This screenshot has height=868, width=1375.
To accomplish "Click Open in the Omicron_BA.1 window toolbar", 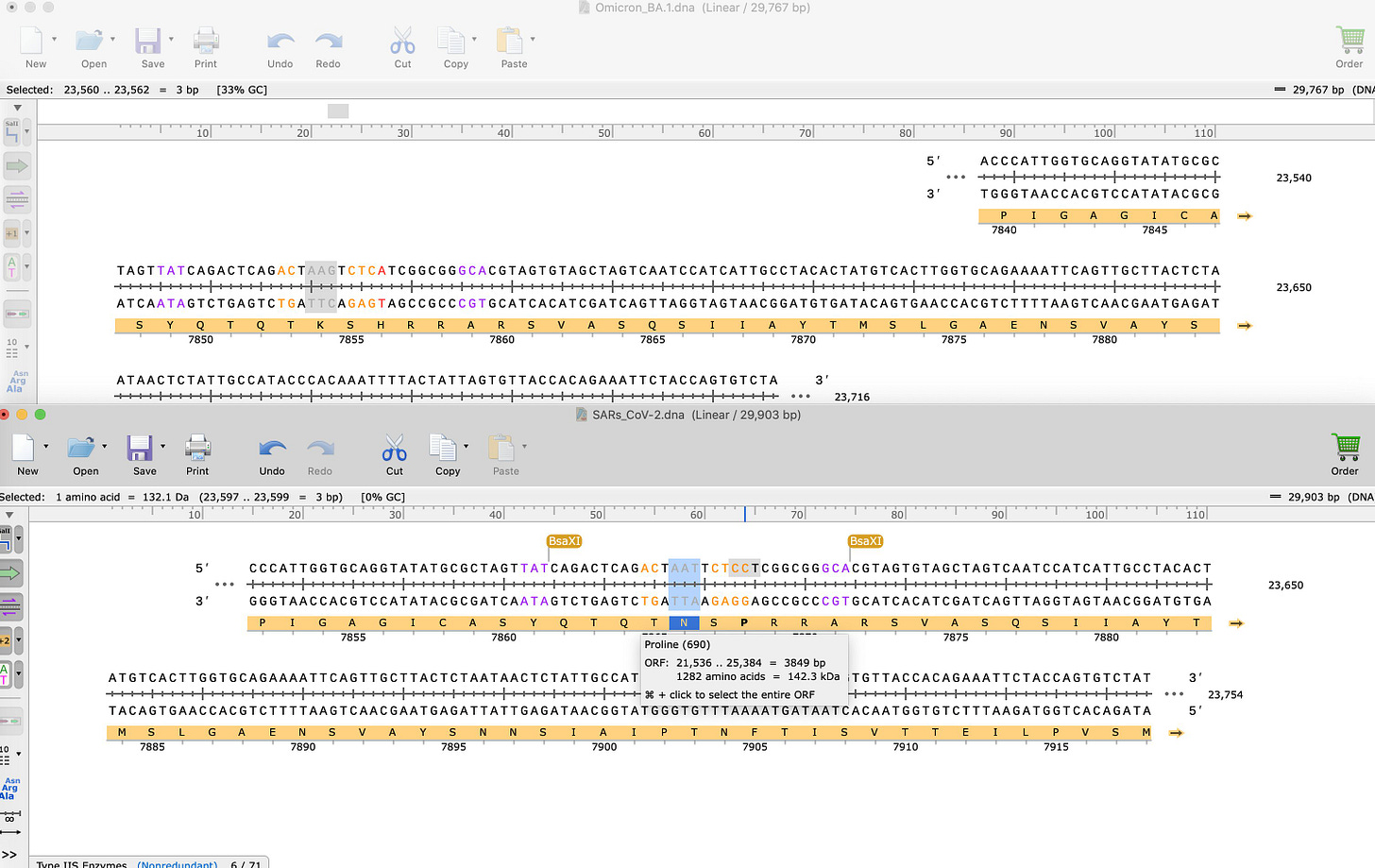I will pos(91,47).
